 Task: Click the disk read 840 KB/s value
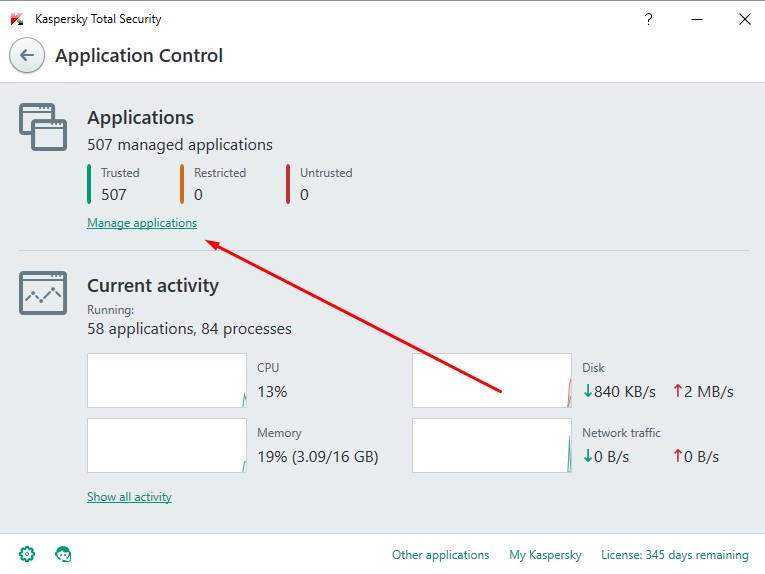click(619, 392)
